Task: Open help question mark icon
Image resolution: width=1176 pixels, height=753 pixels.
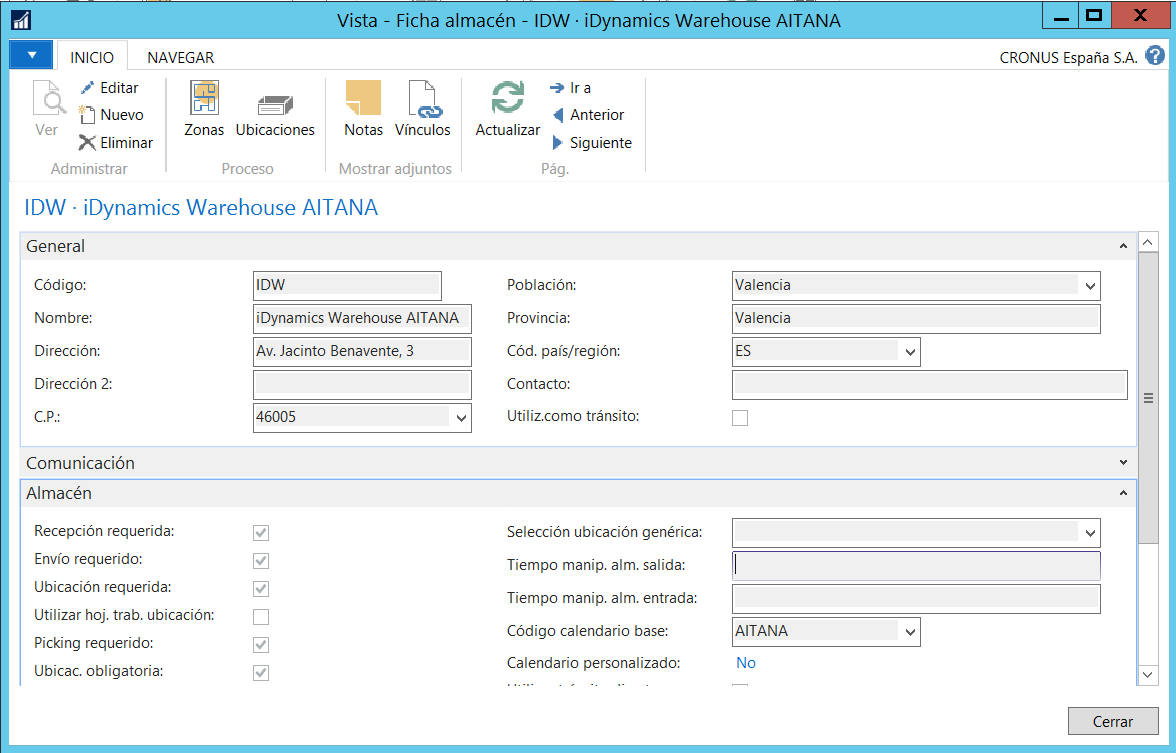Action: pos(1155,56)
